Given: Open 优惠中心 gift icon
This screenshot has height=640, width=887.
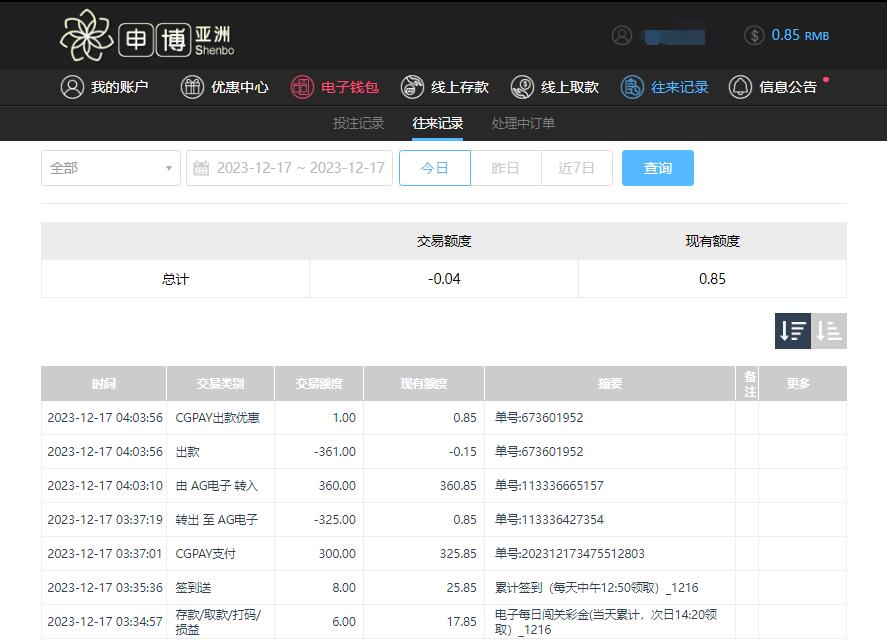Looking at the screenshot, I should coord(192,87).
